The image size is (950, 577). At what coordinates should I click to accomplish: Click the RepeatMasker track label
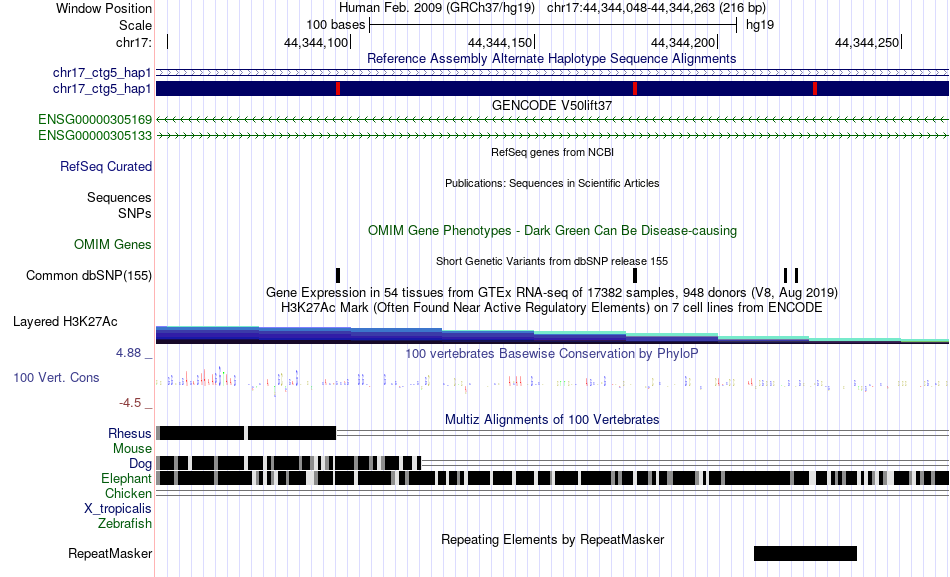tap(110, 553)
